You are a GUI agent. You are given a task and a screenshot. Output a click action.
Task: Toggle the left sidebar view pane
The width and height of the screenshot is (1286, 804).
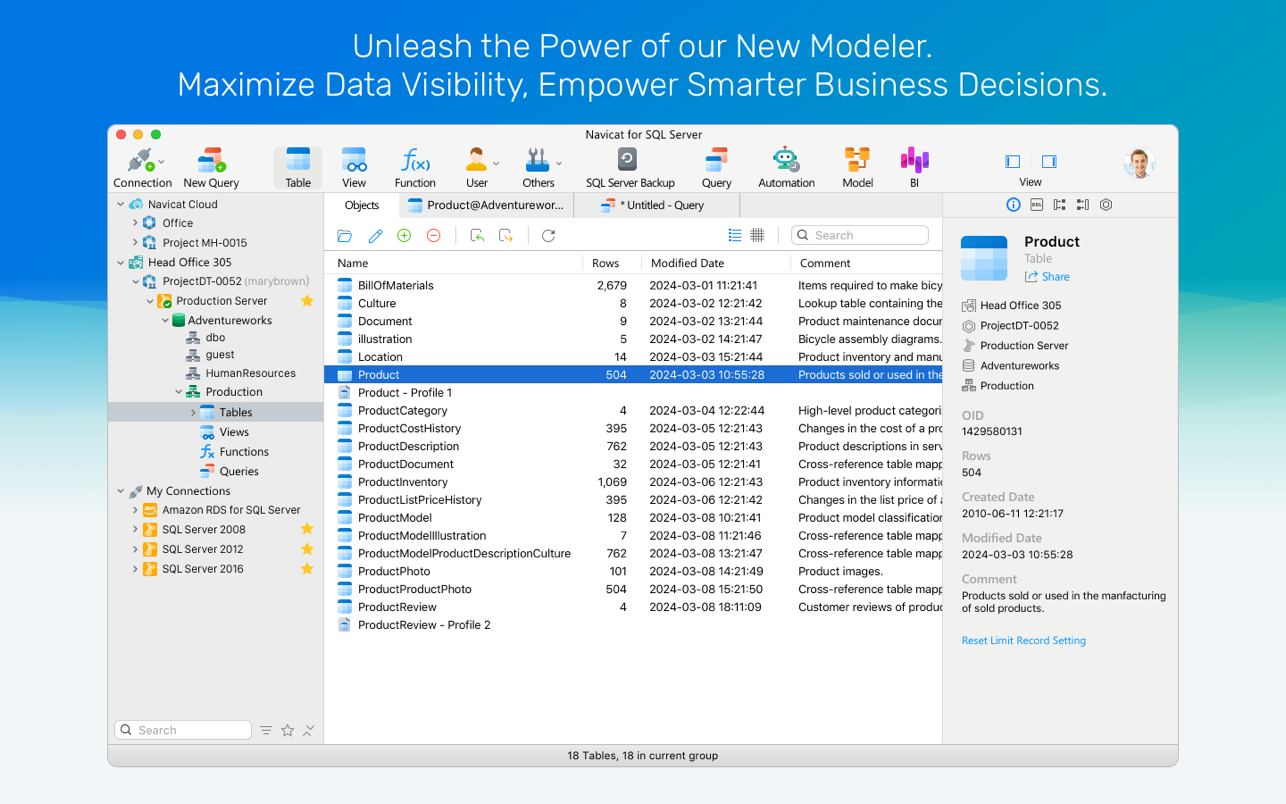(x=1013, y=161)
